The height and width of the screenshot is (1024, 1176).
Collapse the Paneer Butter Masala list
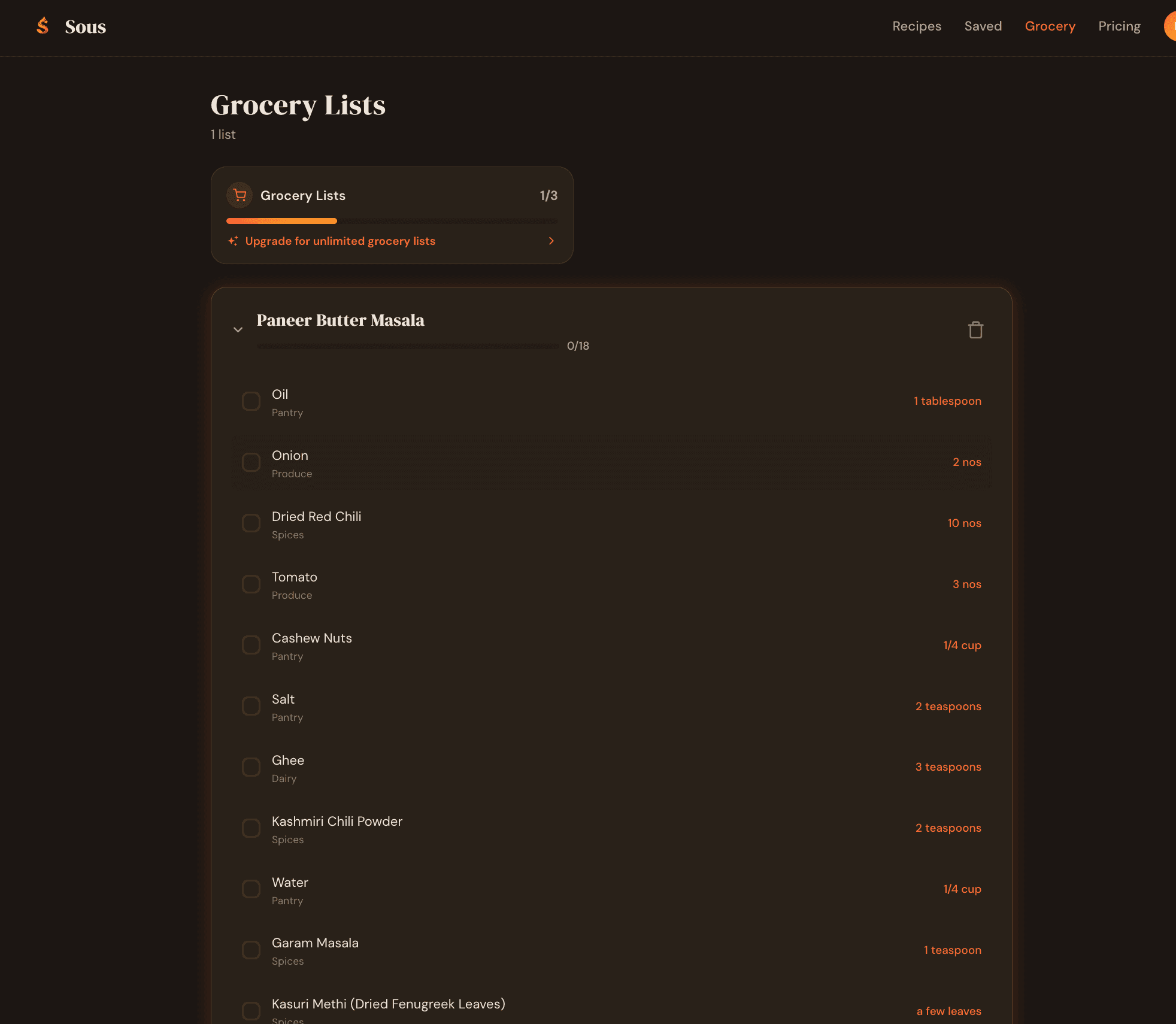tap(238, 330)
